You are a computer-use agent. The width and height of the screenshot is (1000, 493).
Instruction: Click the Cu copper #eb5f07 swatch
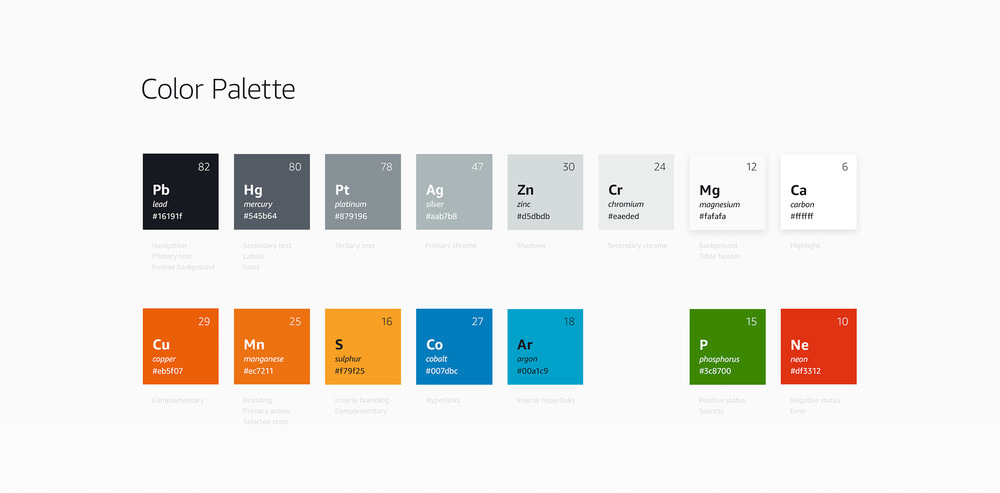click(x=180, y=346)
